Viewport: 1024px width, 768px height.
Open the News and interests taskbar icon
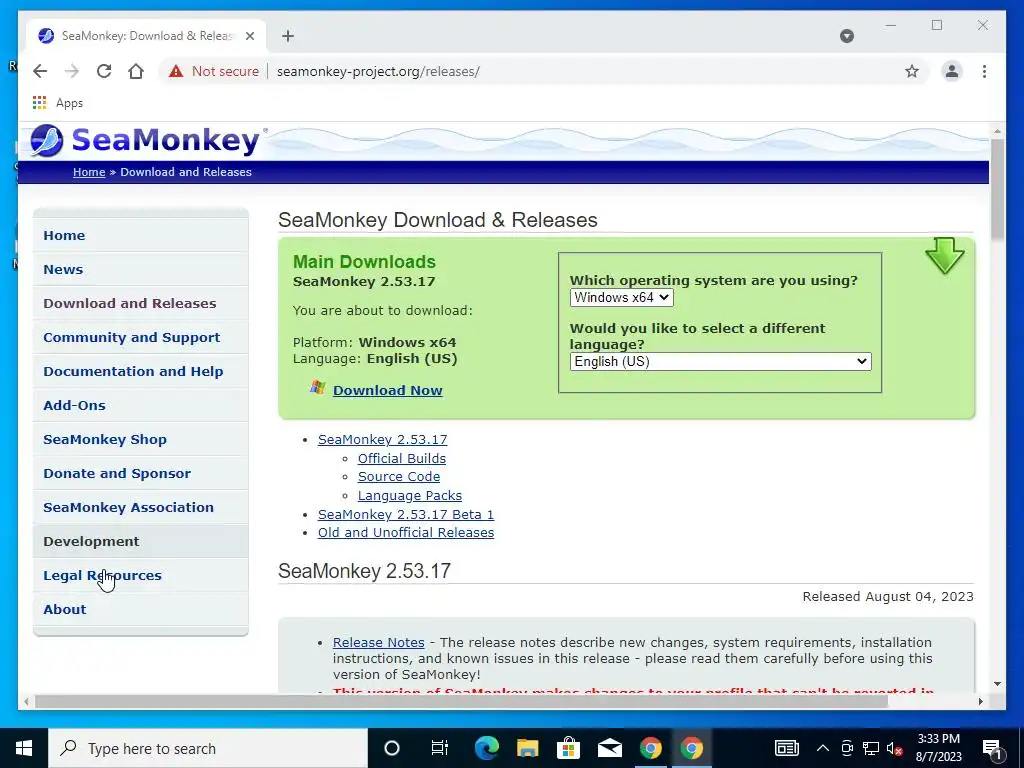(x=786, y=748)
